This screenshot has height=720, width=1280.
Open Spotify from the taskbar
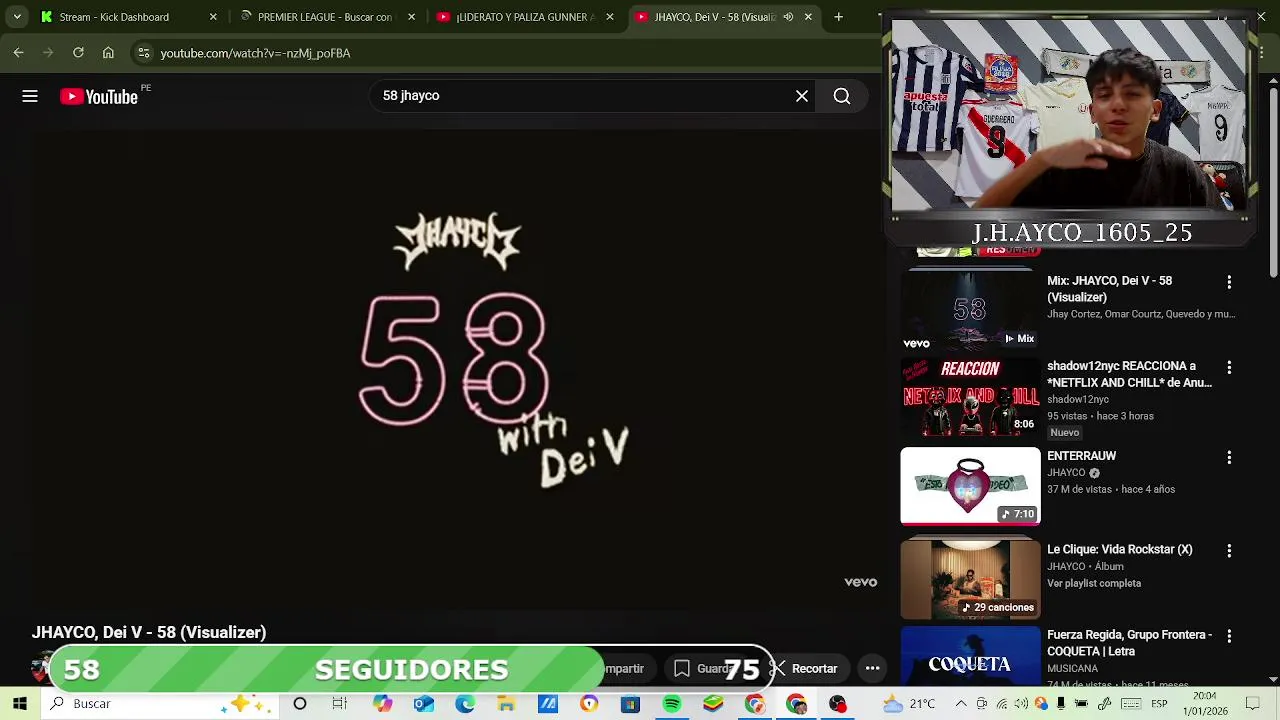click(x=671, y=704)
